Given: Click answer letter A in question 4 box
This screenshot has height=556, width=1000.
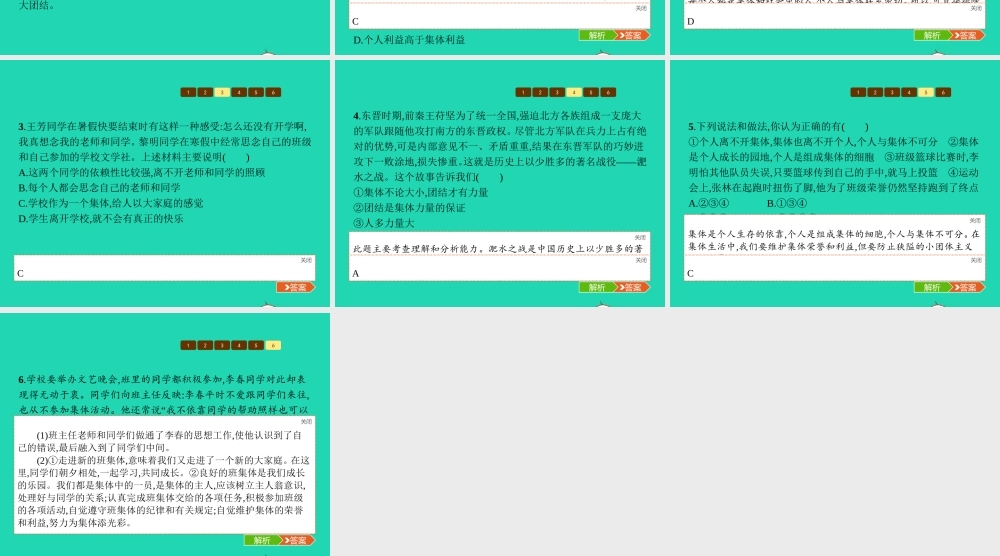Looking at the screenshot, I should 356,274.
